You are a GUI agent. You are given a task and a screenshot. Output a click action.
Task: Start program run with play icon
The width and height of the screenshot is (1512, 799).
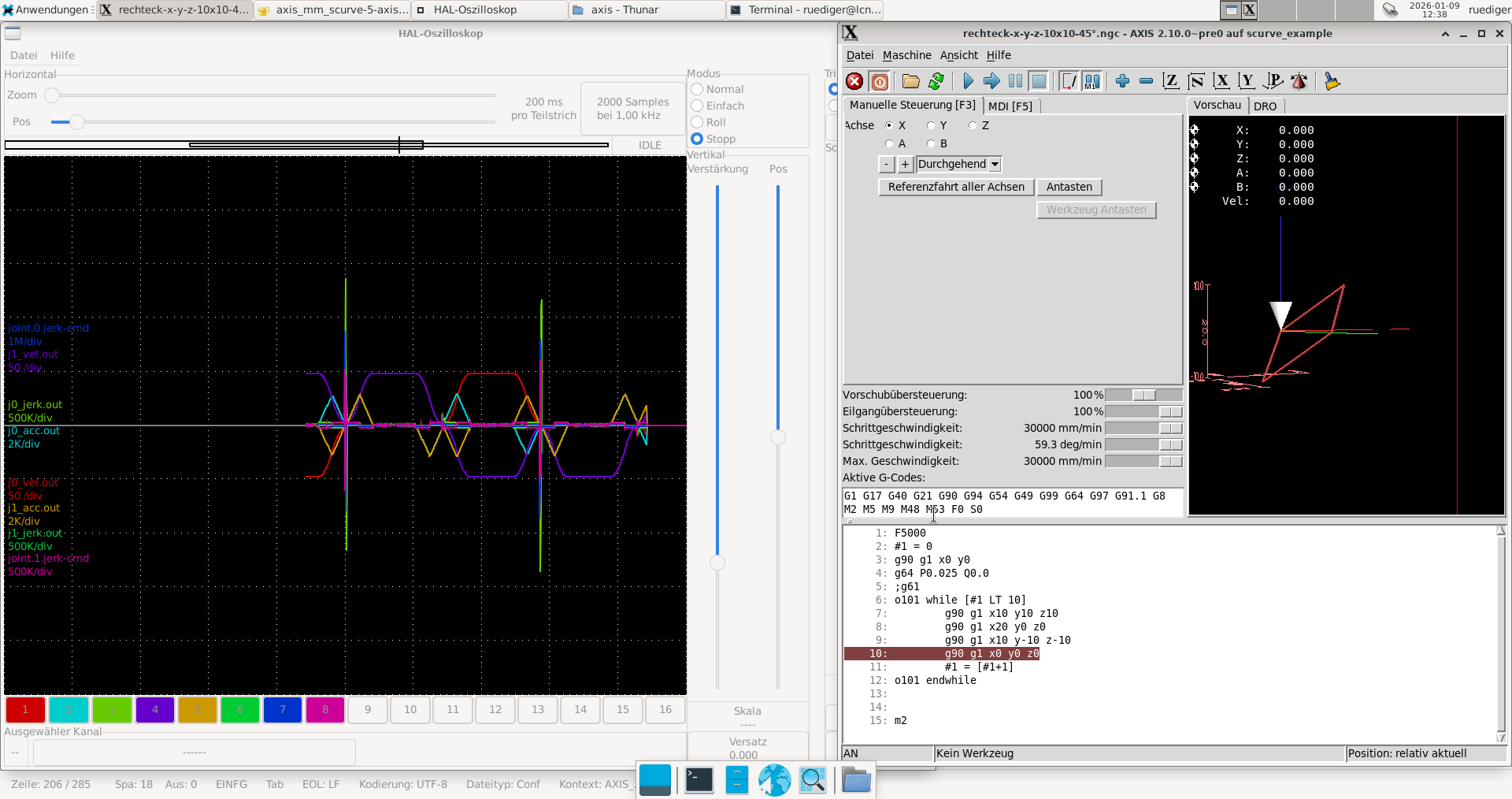tap(968, 81)
